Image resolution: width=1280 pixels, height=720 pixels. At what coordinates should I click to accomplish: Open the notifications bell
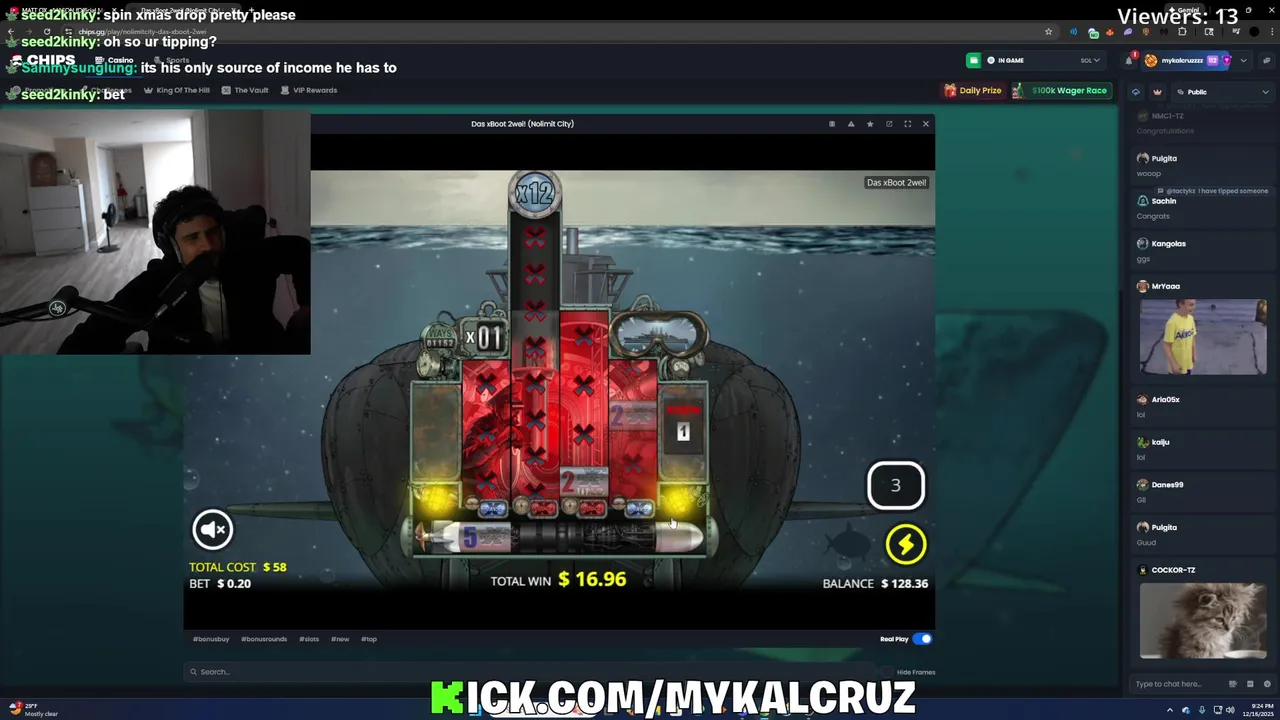pos(1129,60)
